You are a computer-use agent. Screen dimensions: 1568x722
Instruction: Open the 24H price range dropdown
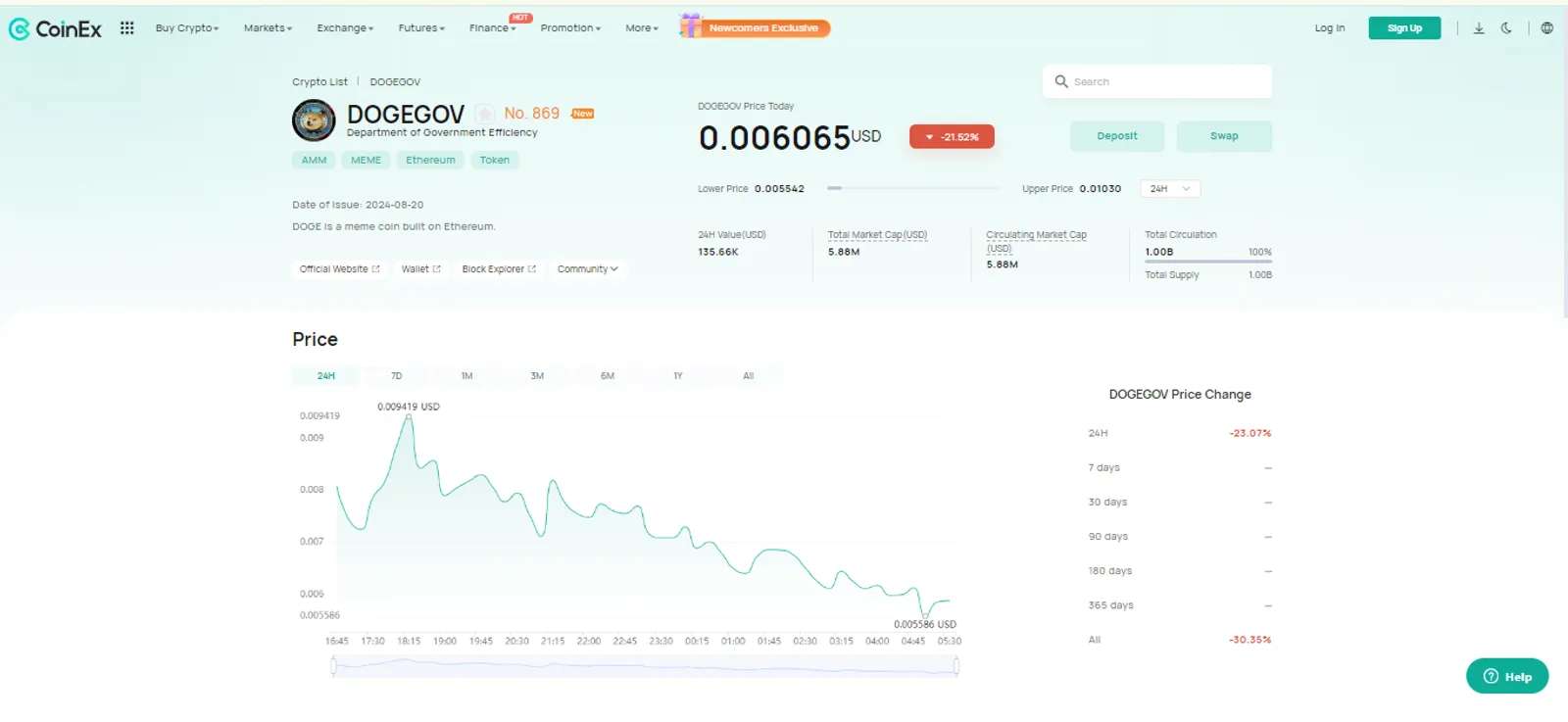1170,189
